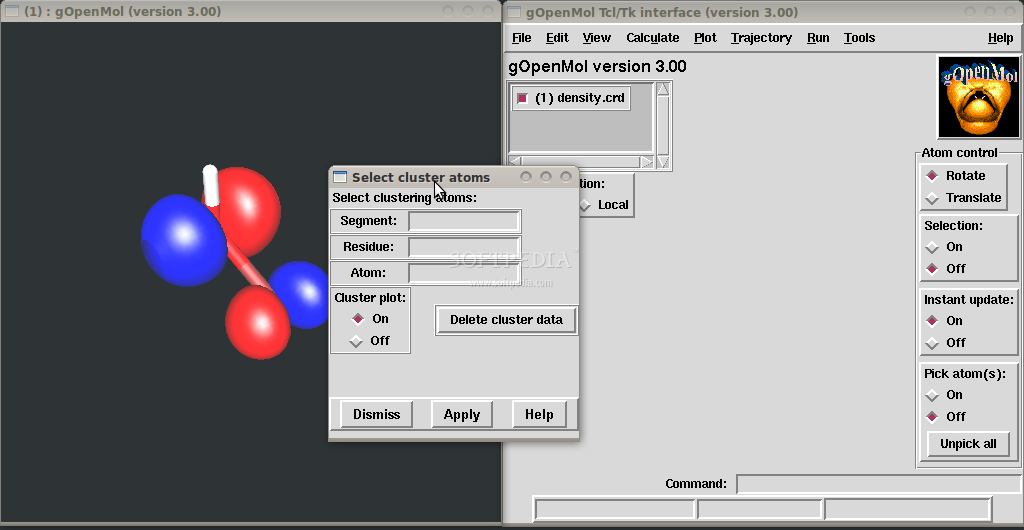
Task: Dismiss the Select cluster atoms dialog
Action: click(x=376, y=414)
